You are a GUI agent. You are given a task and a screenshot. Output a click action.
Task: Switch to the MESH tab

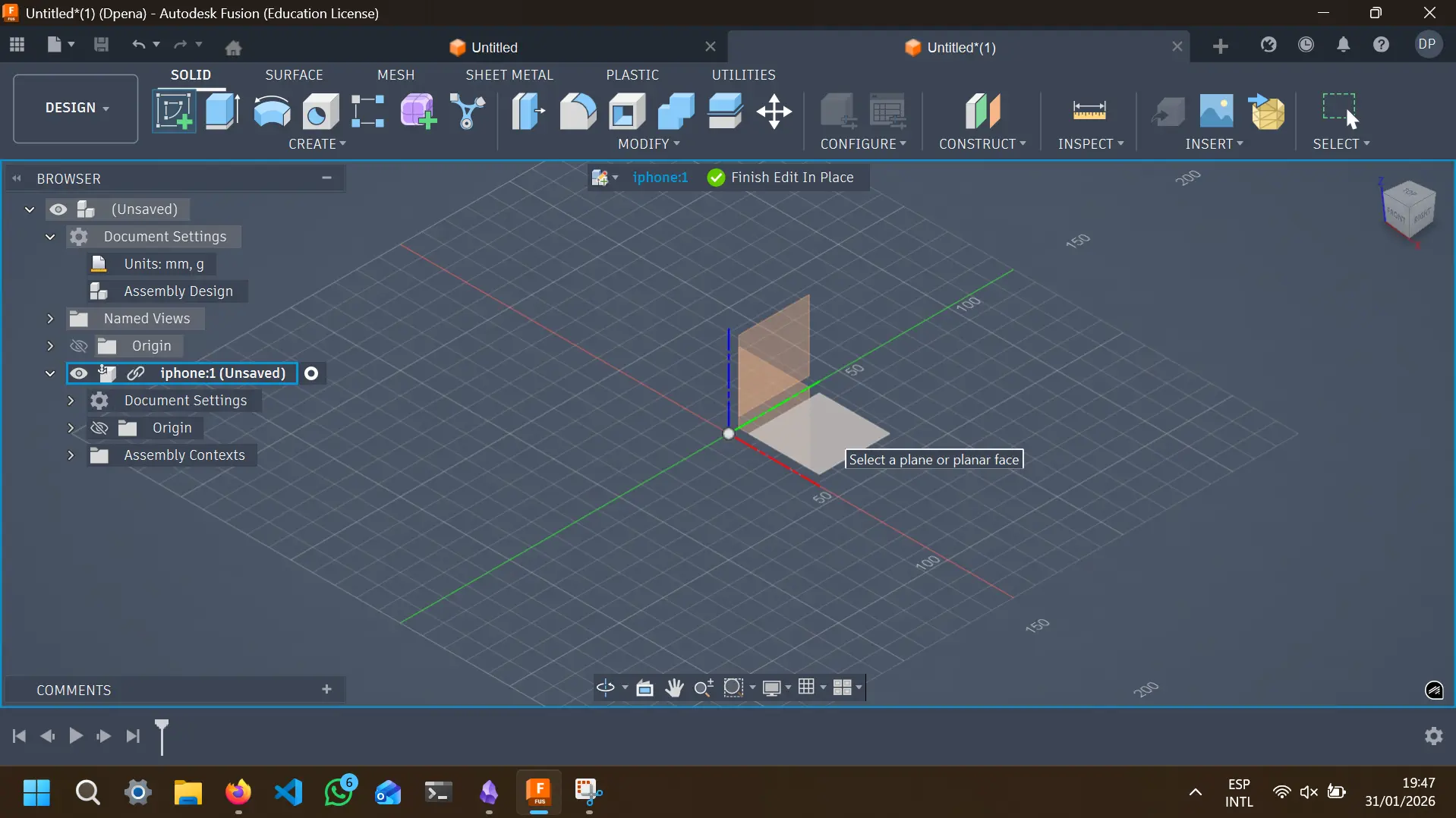point(396,74)
